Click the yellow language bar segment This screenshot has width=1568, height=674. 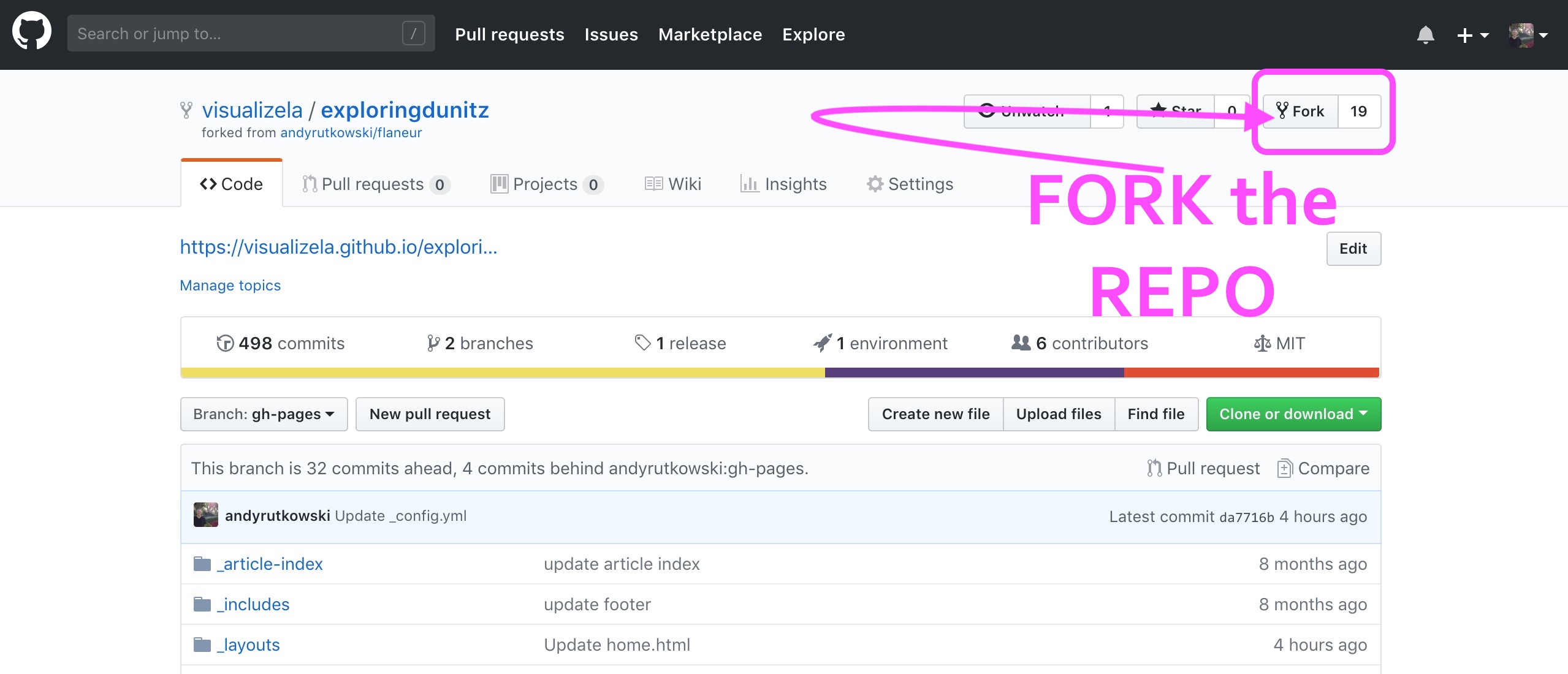[x=503, y=373]
